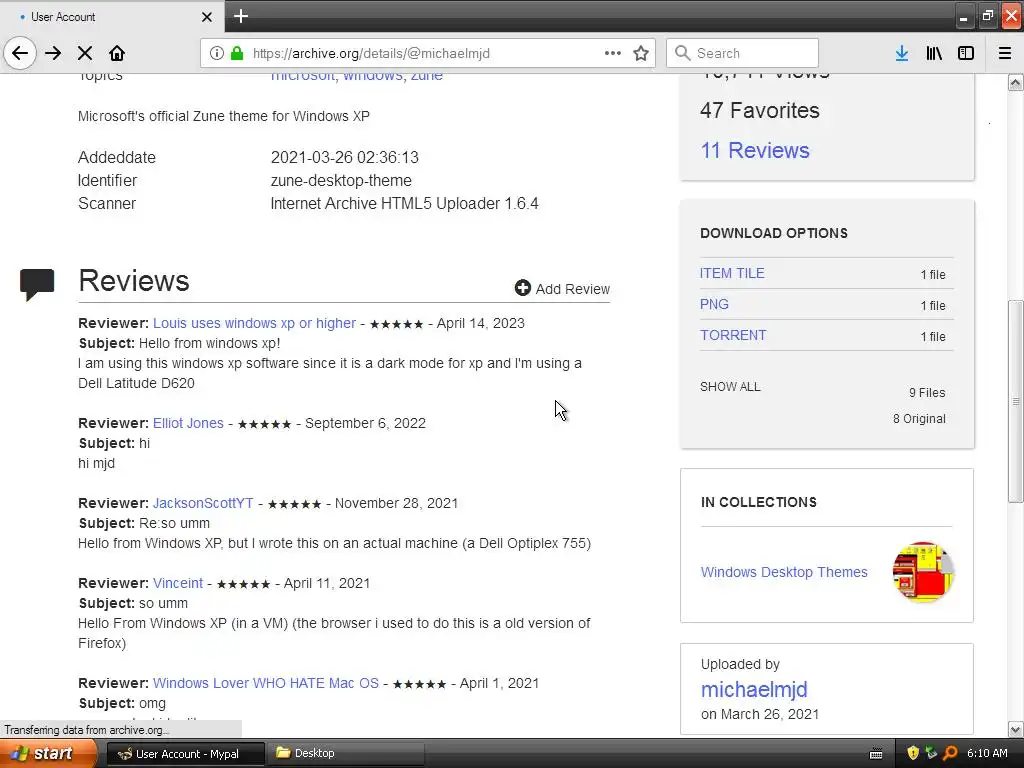Open reviewer Louis uses windows xp or higher
1024x768 pixels.
click(x=254, y=323)
